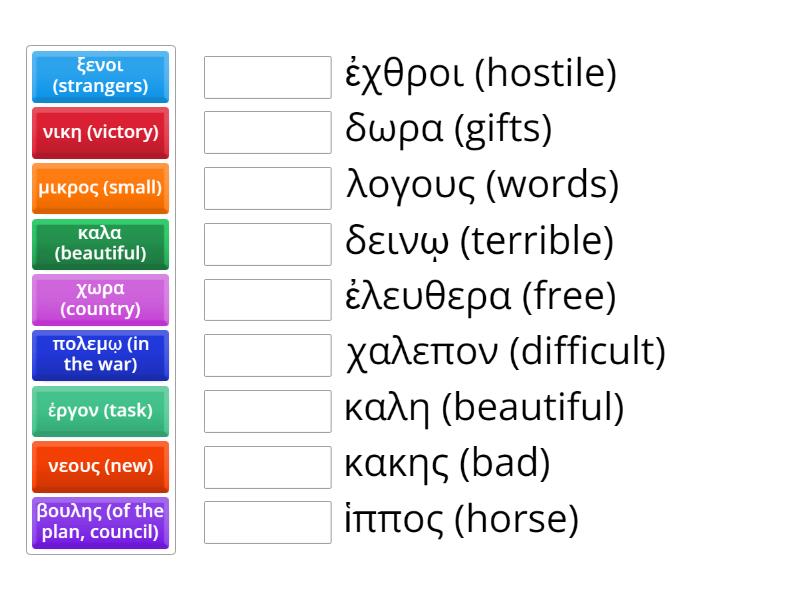
Task: Choose the purple βουλης tile
Action: [100, 522]
